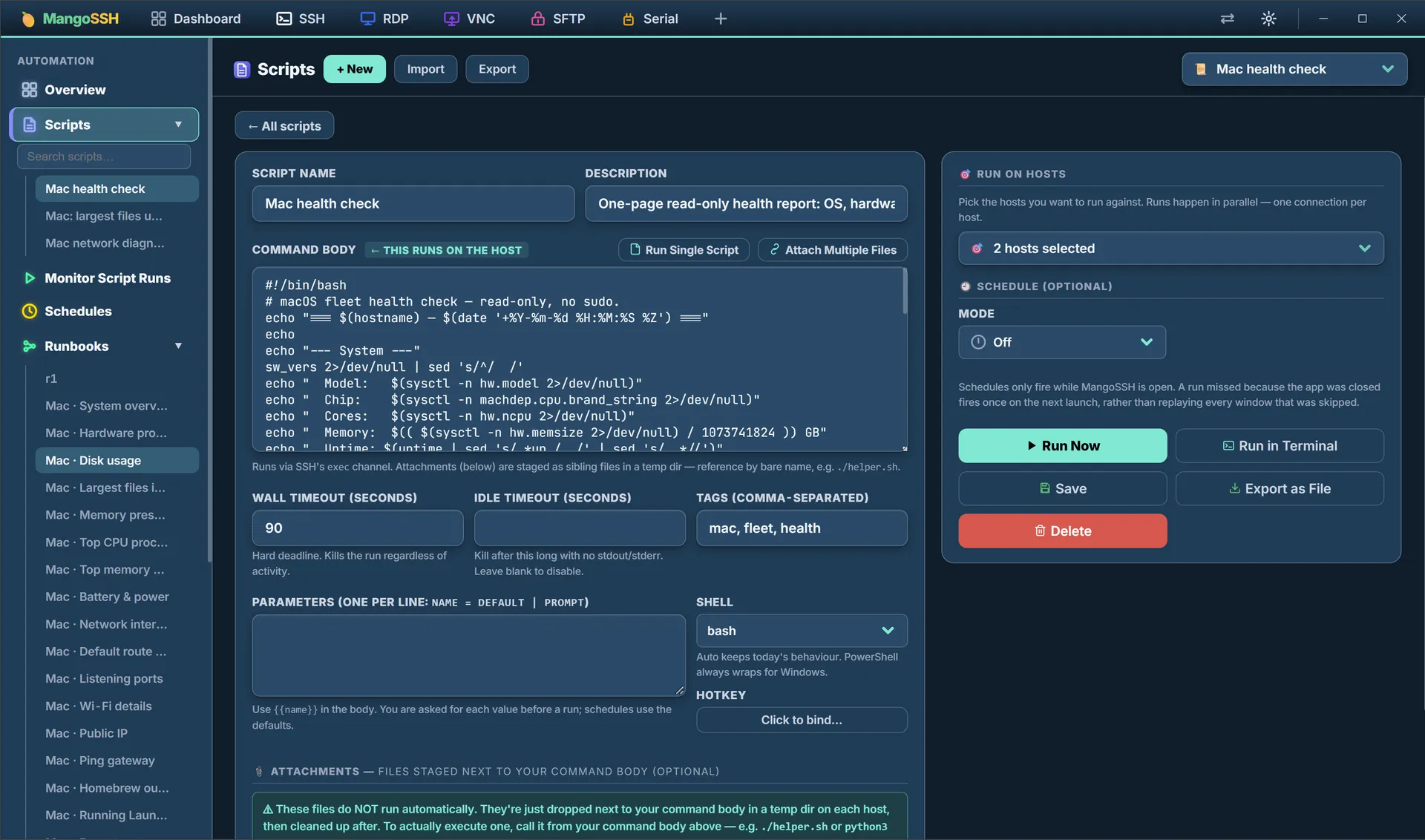Click Attach Multiple Files button
This screenshot has width=1425, height=840.
coord(832,250)
